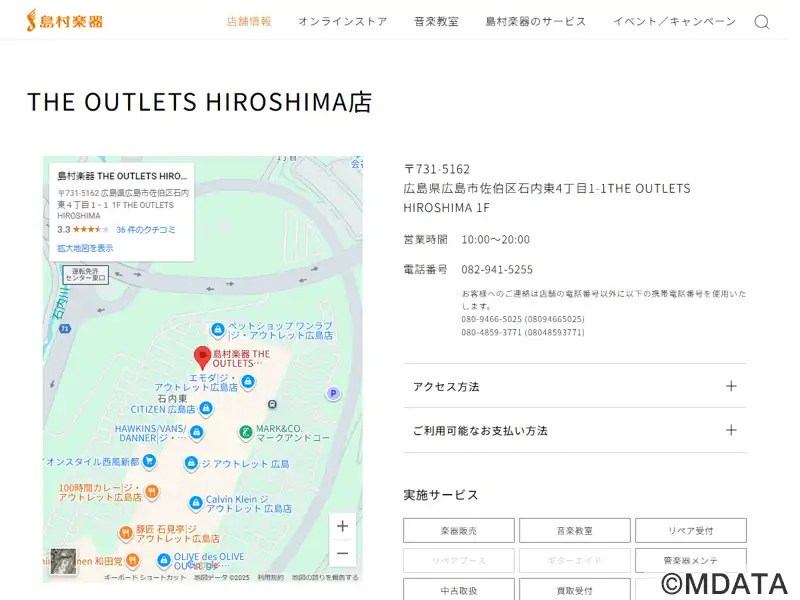The height and width of the screenshot is (600, 800).
Task: Click THE OUTLETS HIROSHIMA店 heading
Action: tap(199, 102)
